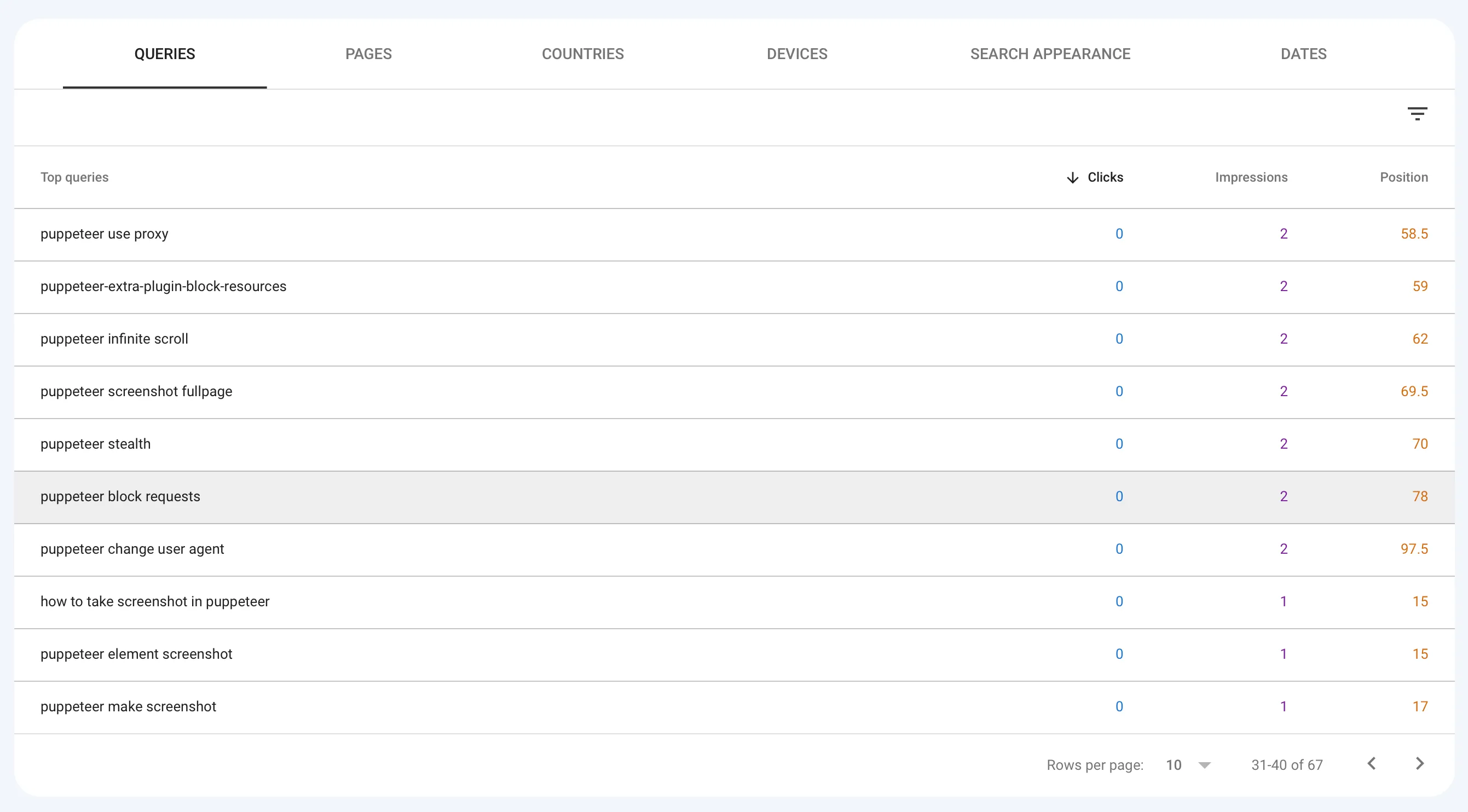Select the query 'puppeteer use proxy'
The width and height of the screenshot is (1468, 812).
(105, 234)
